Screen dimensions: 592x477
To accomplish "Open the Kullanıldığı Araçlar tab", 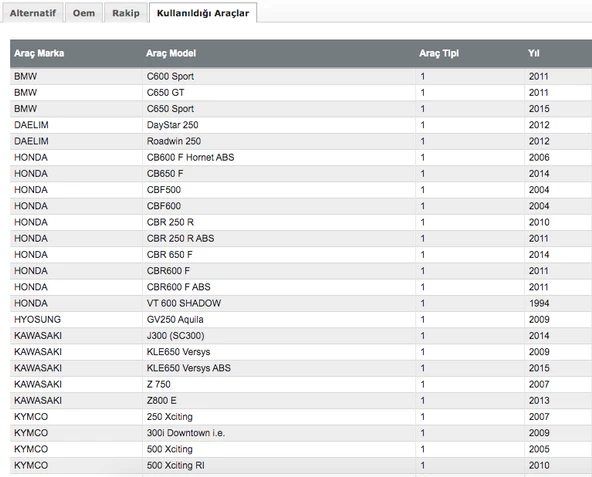I will click(203, 13).
